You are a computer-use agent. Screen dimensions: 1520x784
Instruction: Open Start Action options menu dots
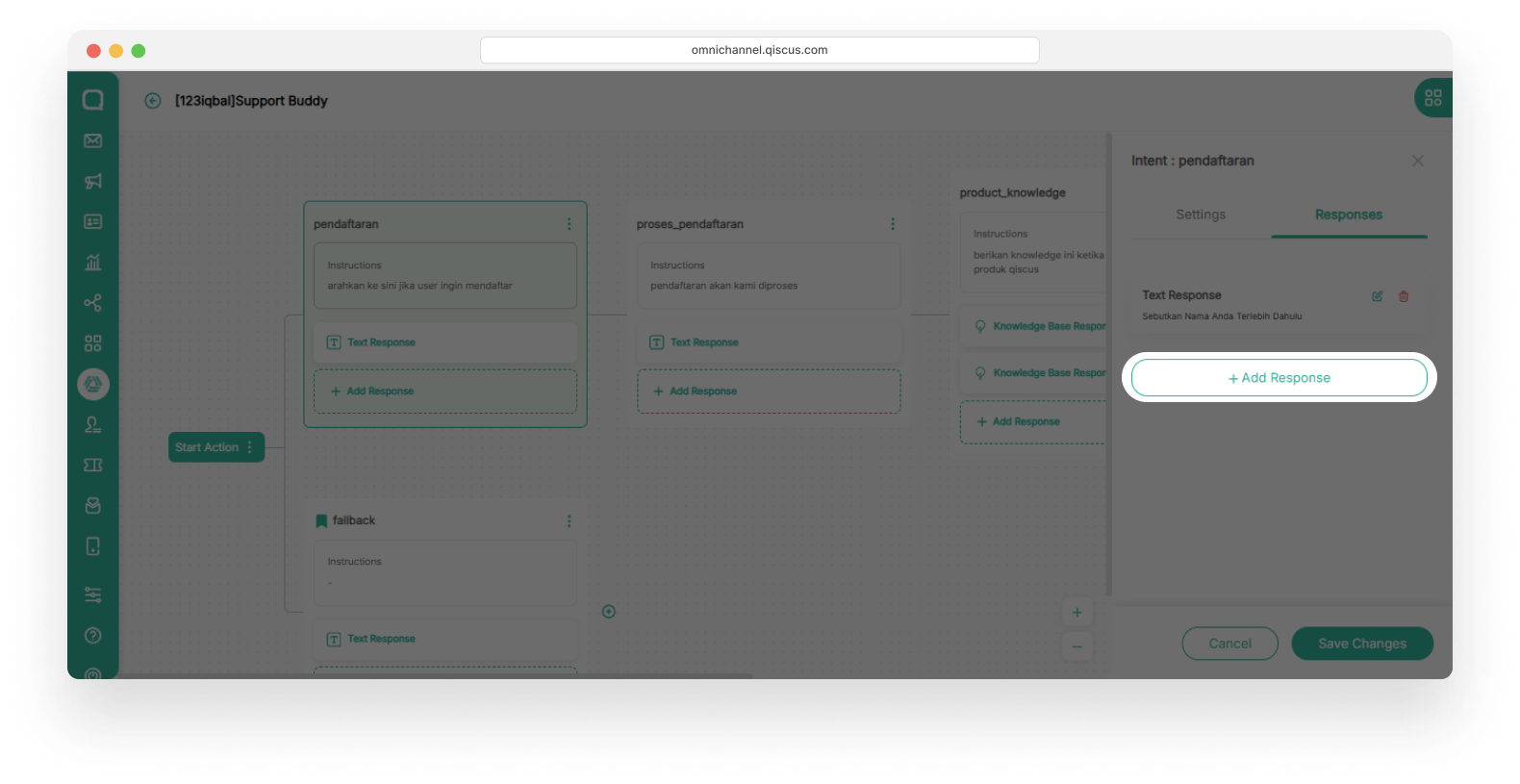250,447
